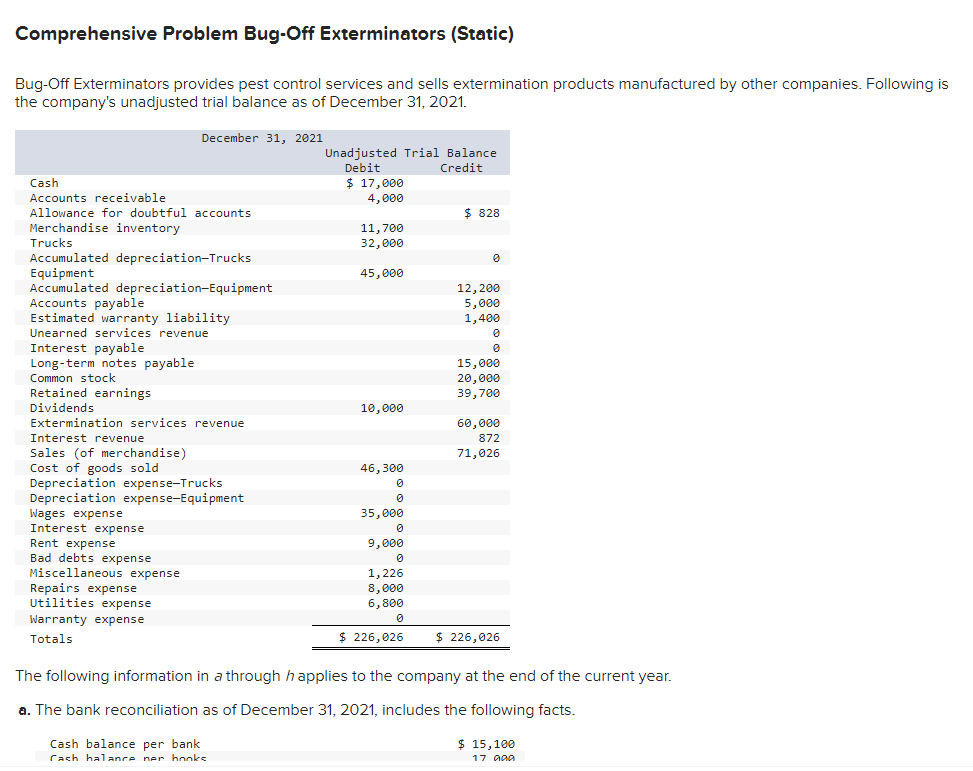The width and height of the screenshot is (973, 771).
Task: Click the Dividends value '10,000'
Action: tap(382, 408)
